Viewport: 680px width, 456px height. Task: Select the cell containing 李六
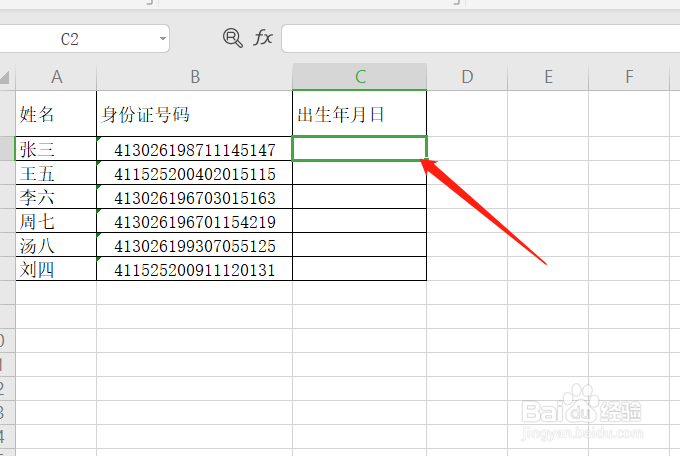point(56,197)
